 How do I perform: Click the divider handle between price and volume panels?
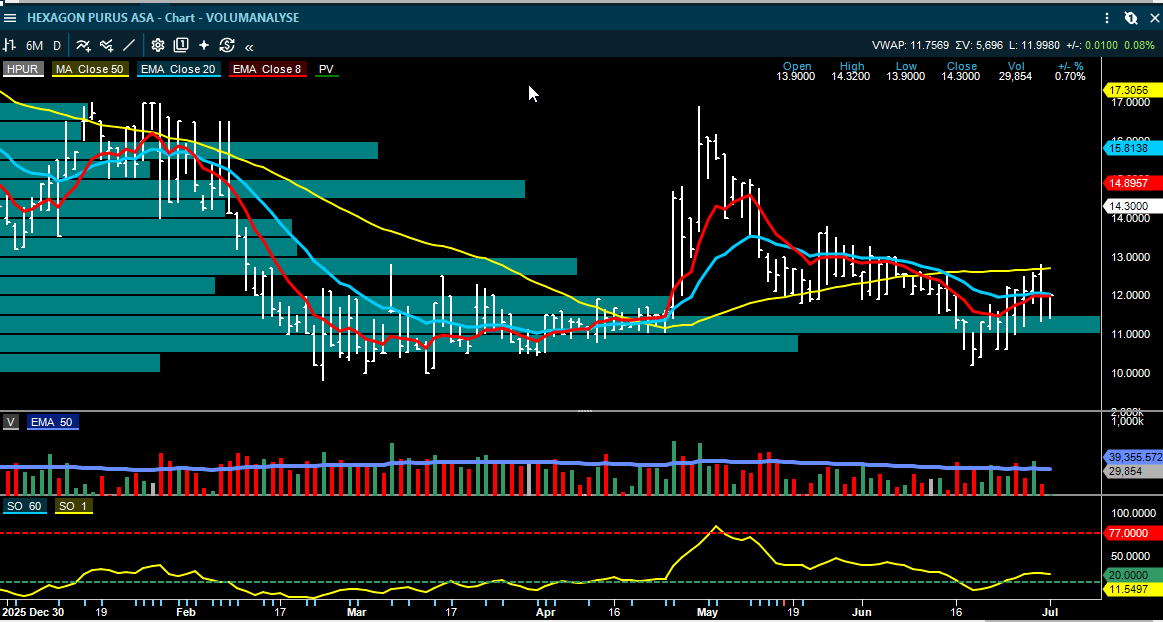[x=585, y=410]
